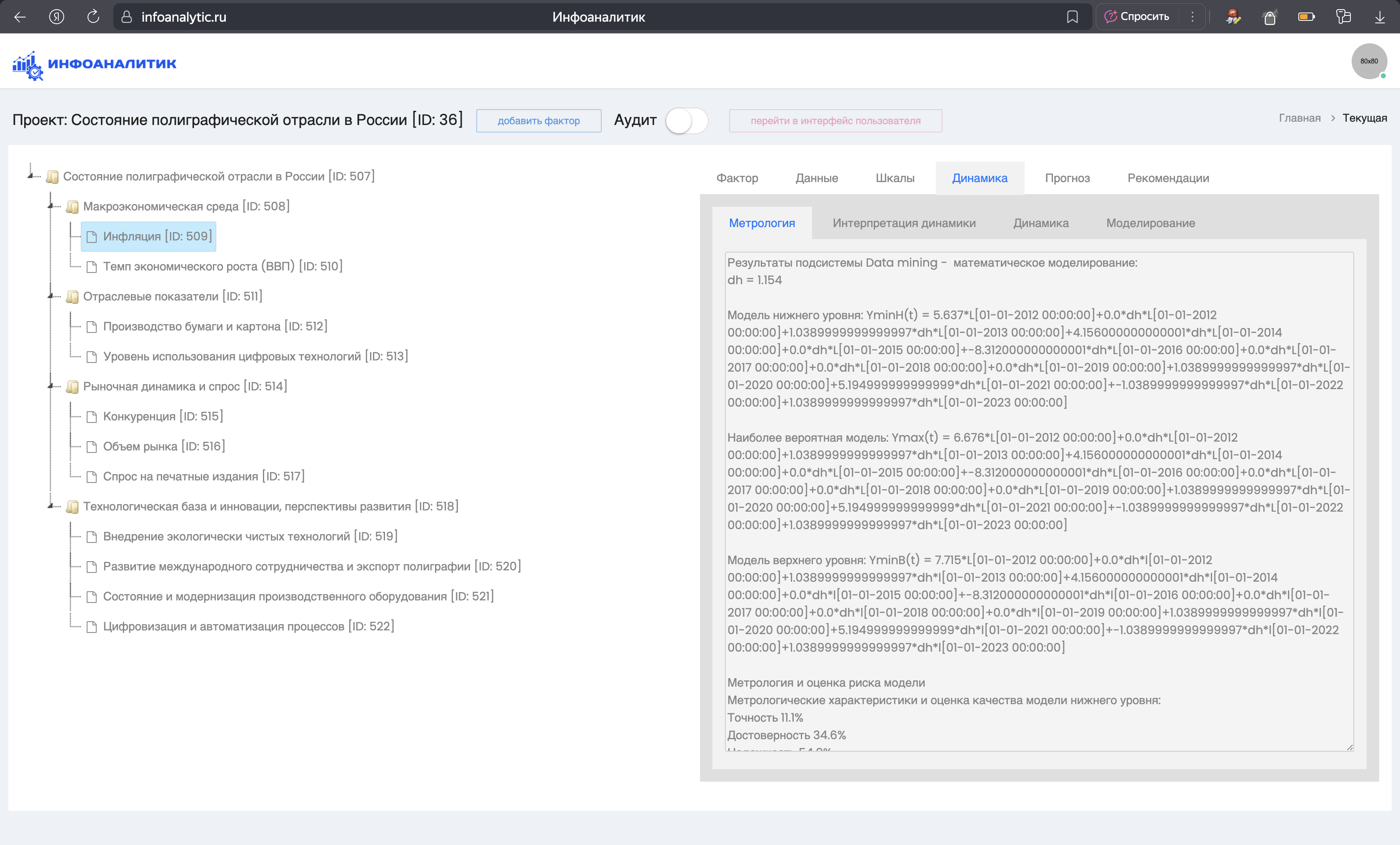Image resolution: width=1400 pixels, height=845 pixels.
Task: Open the Интерпретация динамики sub-tab
Action: 903,223
